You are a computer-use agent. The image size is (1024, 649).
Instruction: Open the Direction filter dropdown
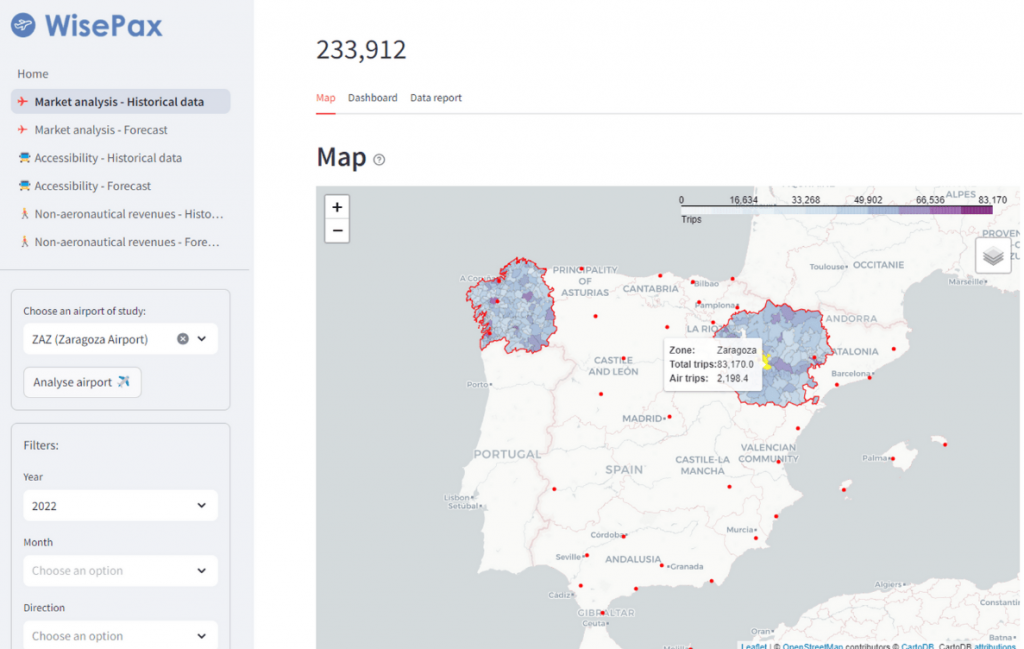[x=120, y=636]
